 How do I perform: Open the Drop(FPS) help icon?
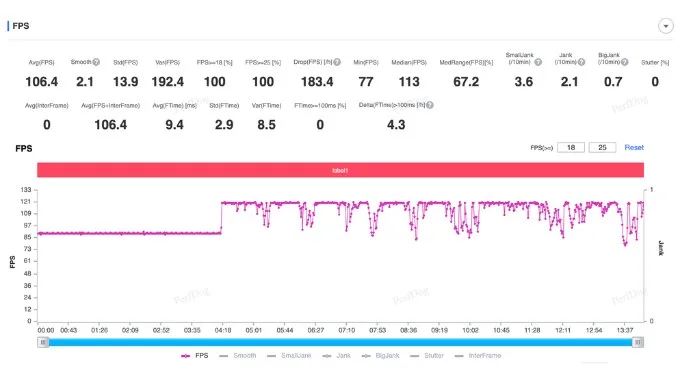coord(337,62)
